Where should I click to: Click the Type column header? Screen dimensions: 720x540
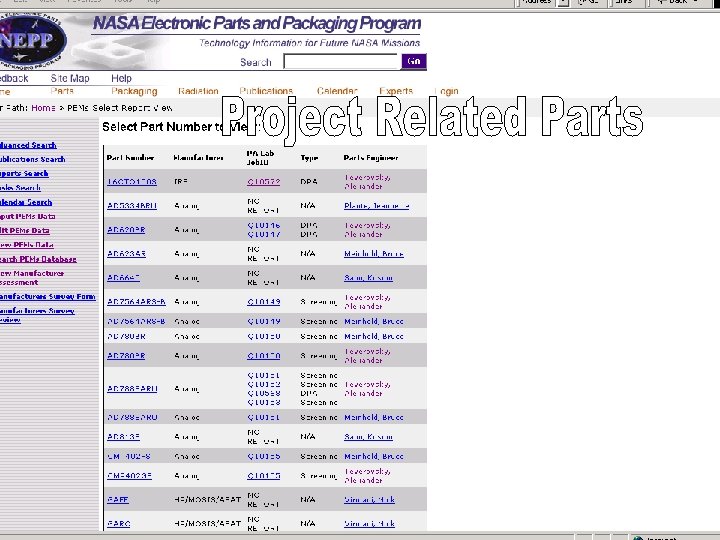click(x=309, y=158)
